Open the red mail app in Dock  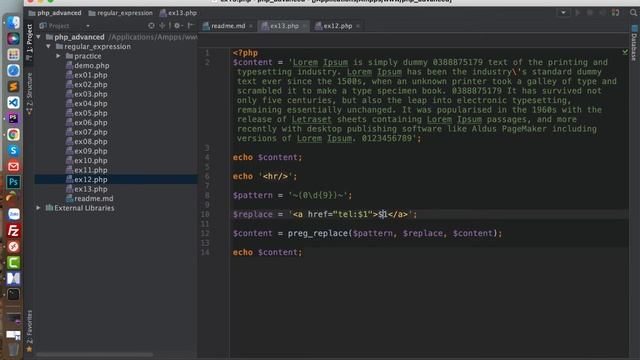13,166
